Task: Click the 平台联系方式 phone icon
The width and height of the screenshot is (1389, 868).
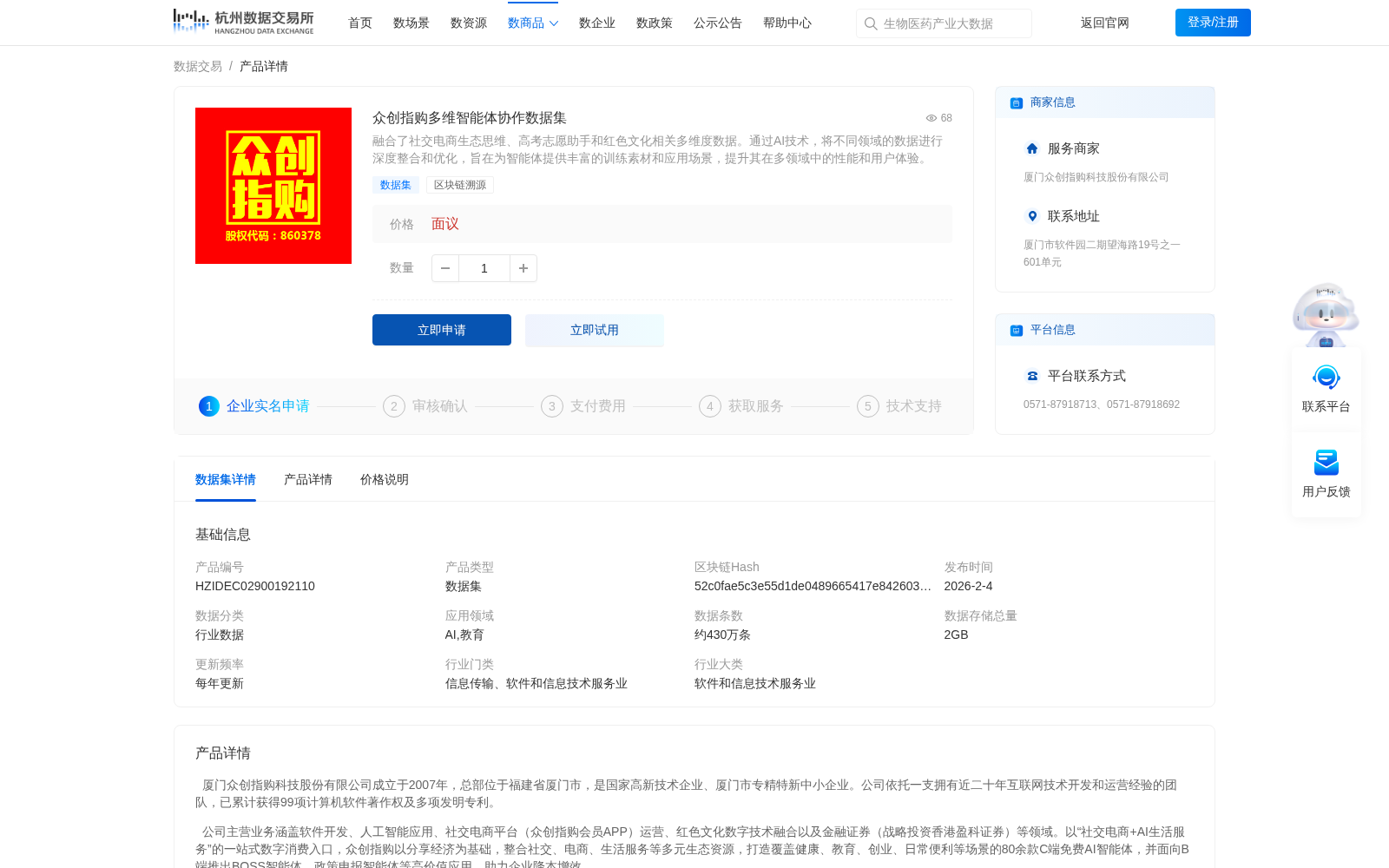Action: coord(1032,376)
